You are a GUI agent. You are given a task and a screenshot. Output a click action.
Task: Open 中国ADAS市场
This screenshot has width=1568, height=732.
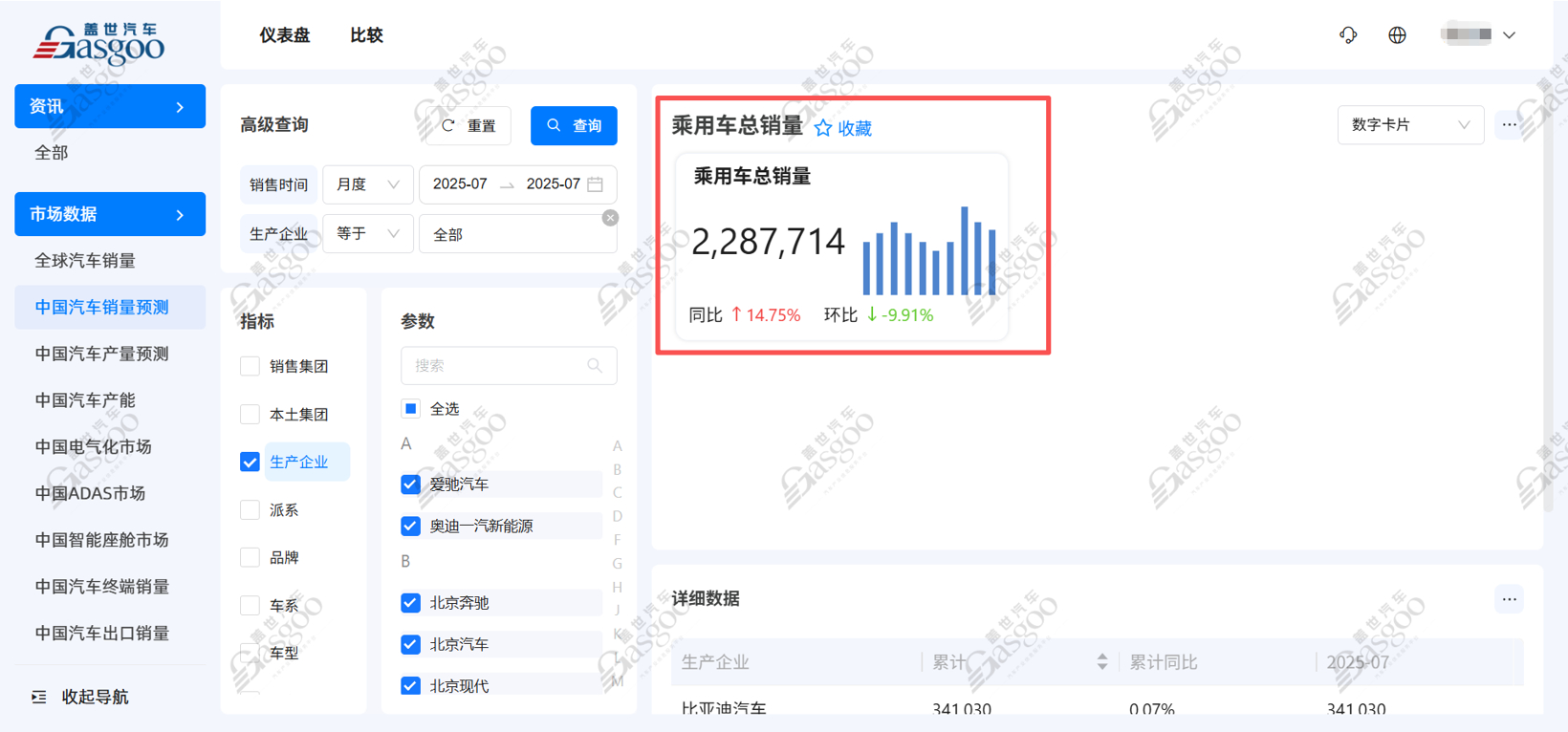[x=90, y=494]
